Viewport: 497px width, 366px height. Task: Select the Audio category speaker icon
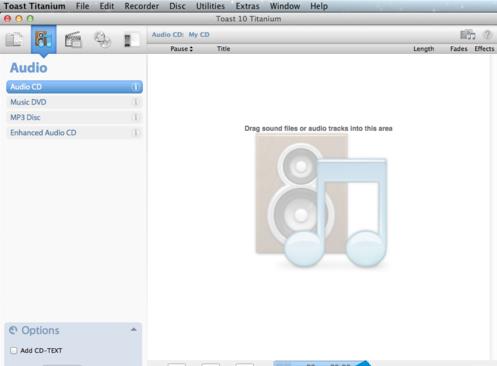43,40
